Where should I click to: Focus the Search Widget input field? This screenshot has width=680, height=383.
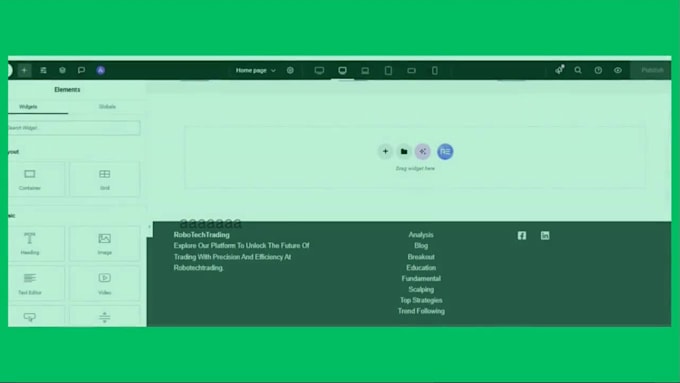pyautogui.click(x=74, y=128)
